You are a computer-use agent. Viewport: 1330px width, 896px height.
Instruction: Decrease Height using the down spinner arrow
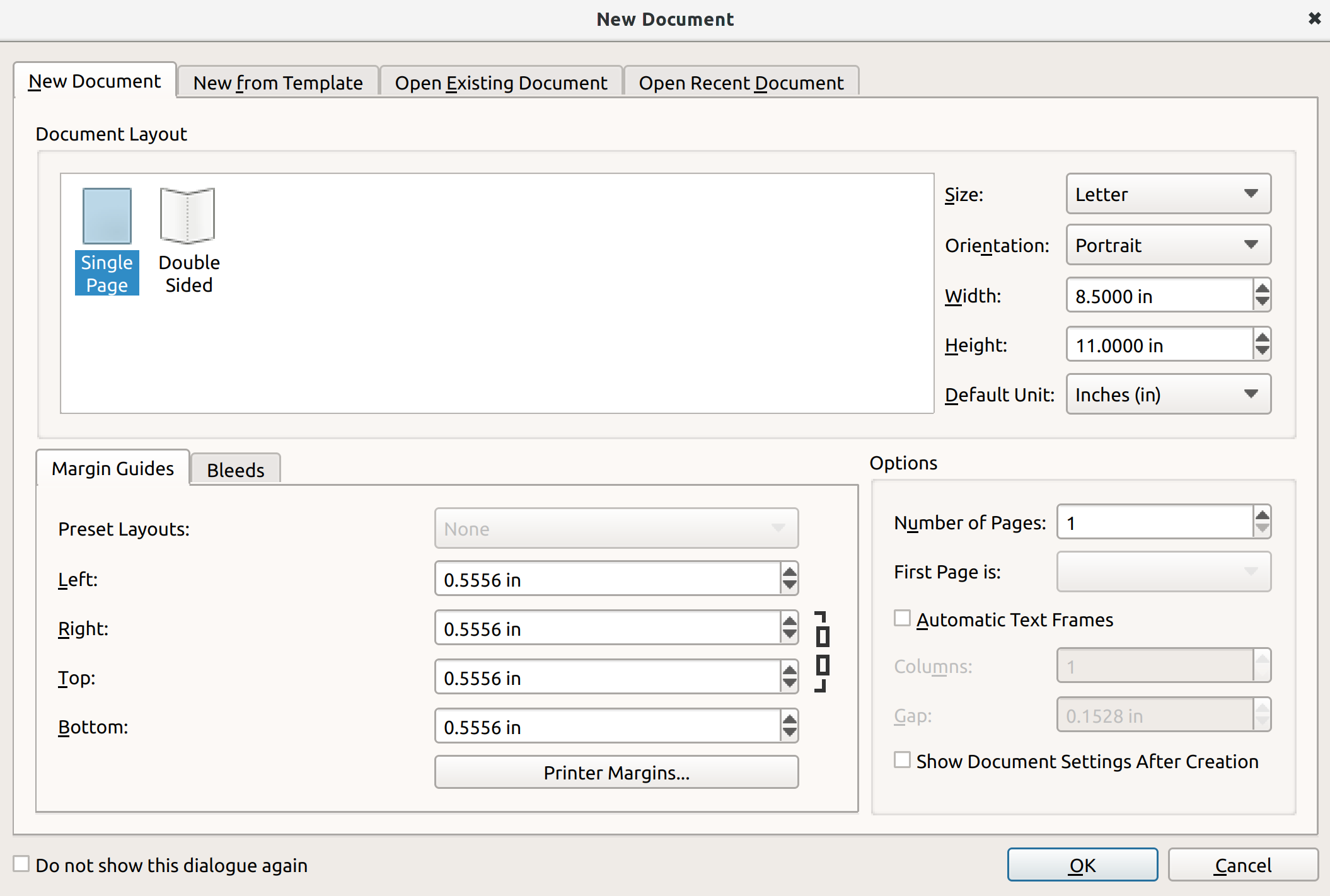[x=1262, y=351]
